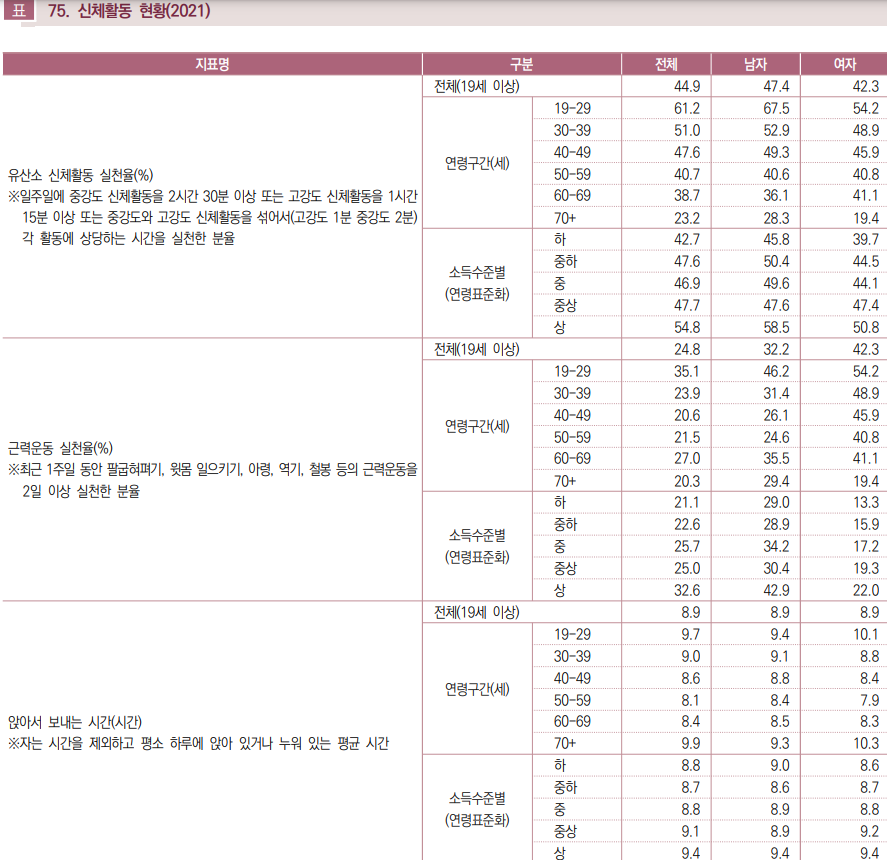Click the 58.5 value for men income '상'
This screenshot has width=887, height=860.
tap(776, 328)
